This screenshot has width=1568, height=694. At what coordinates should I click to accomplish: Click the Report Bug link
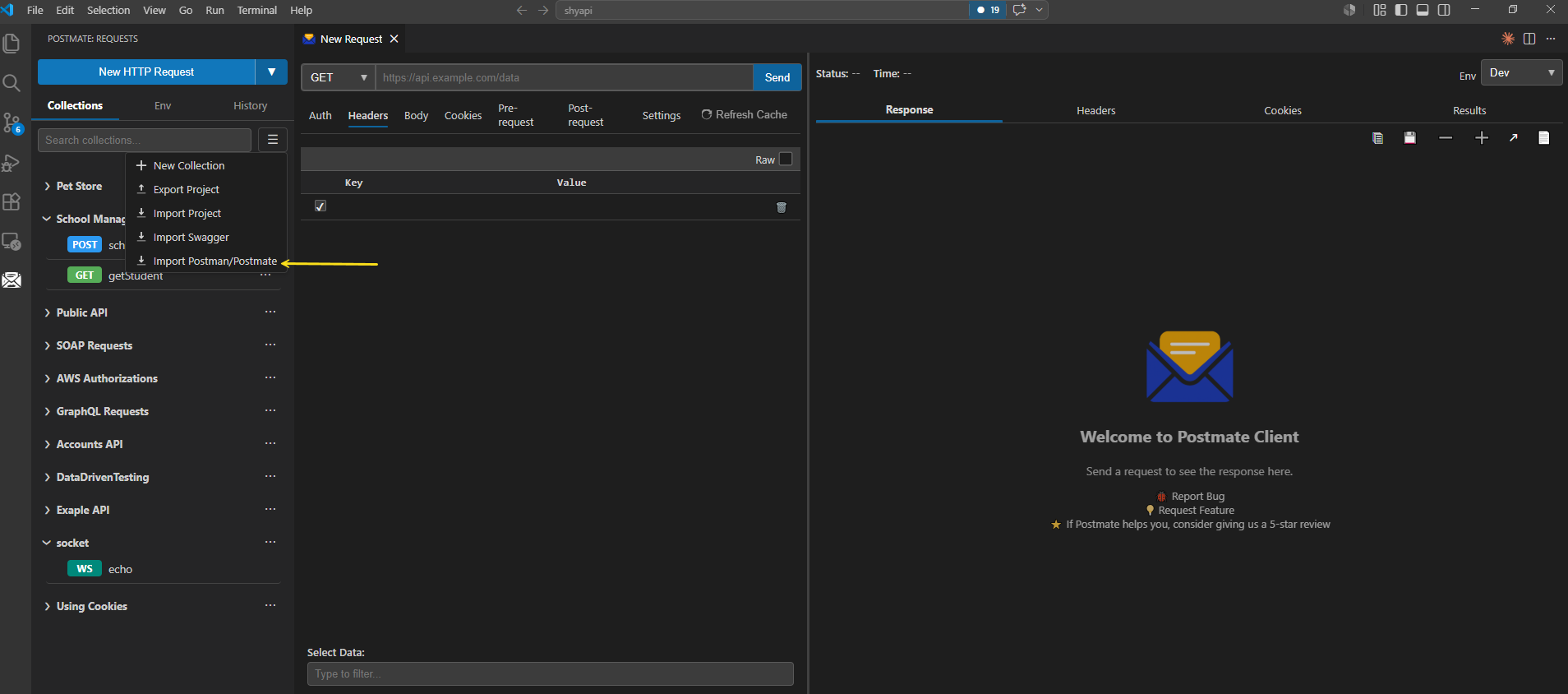click(x=1197, y=496)
